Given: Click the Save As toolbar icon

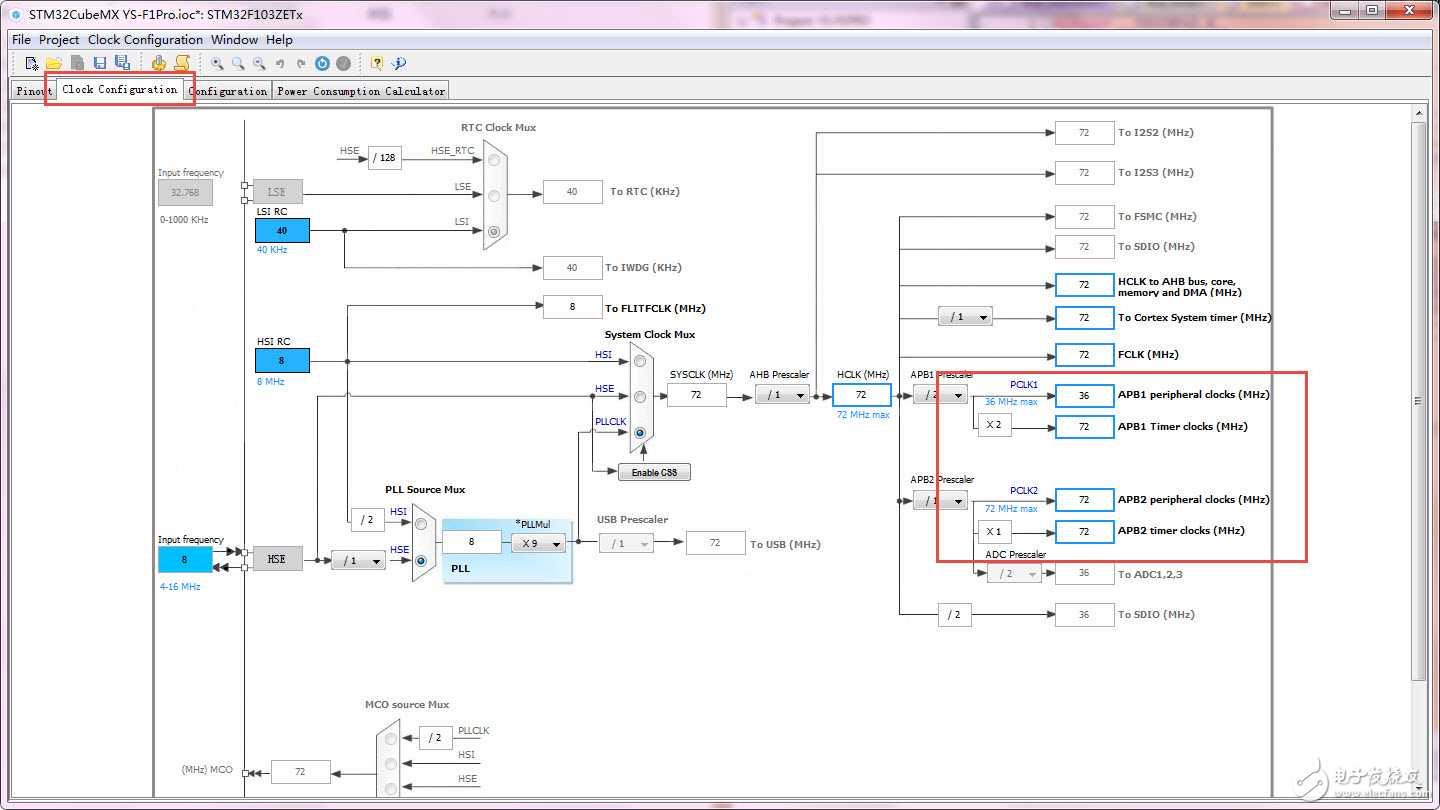Looking at the screenshot, I should 121,63.
